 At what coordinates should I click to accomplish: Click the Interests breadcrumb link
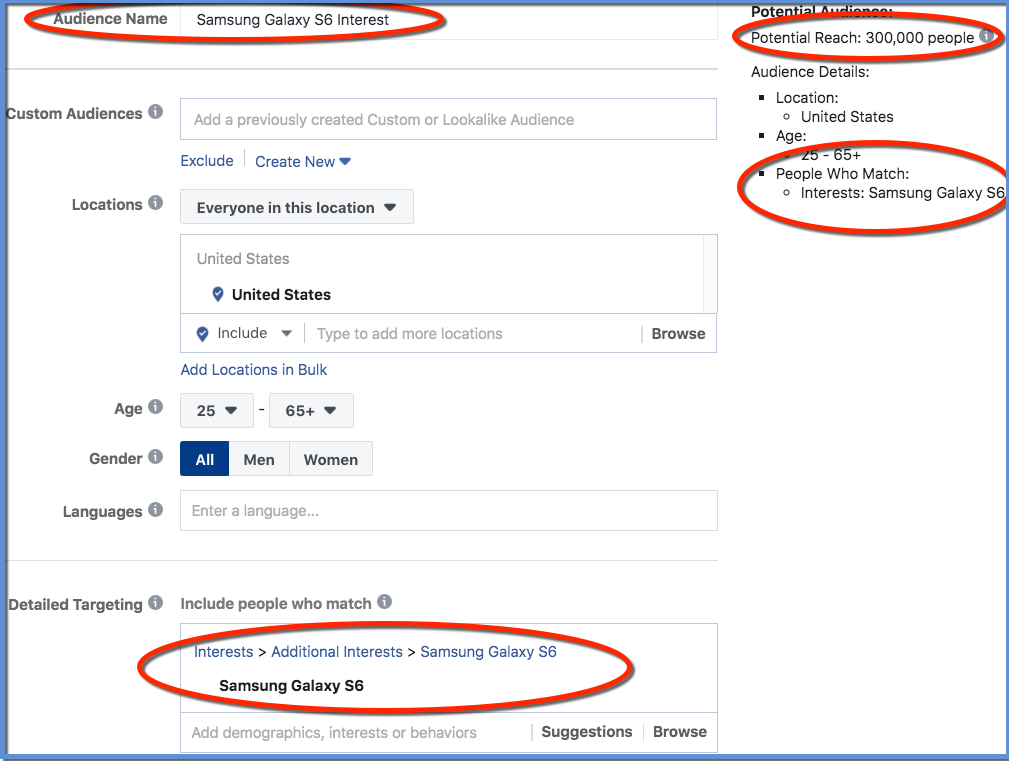click(x=223, y=652)
